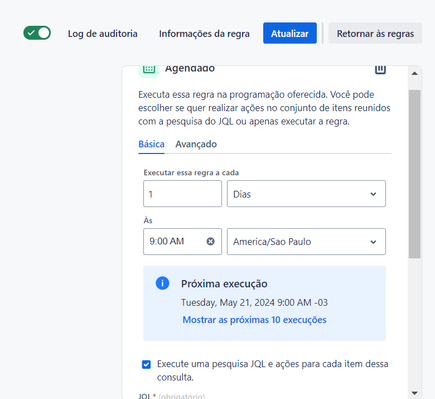
Task: Switch to the Básica tab
Action: [x=151, y=144]
